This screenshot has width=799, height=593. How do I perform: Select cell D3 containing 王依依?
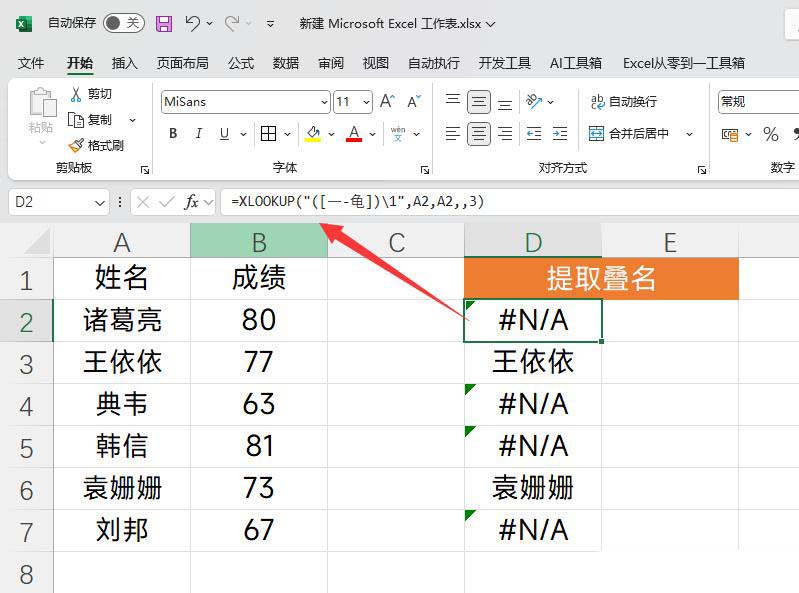tap(533, 362)
